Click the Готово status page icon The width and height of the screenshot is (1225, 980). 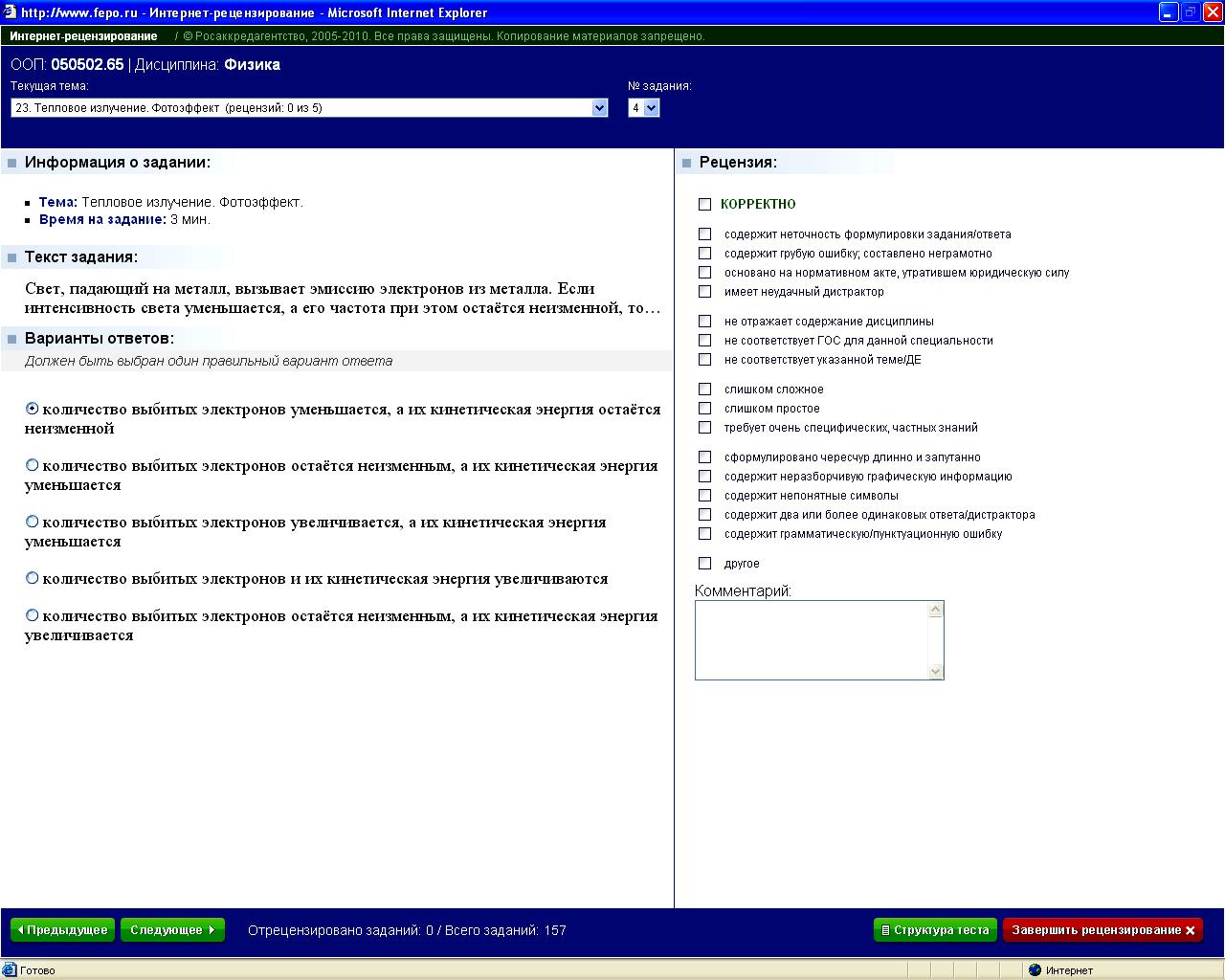click(x=10, y=970)
